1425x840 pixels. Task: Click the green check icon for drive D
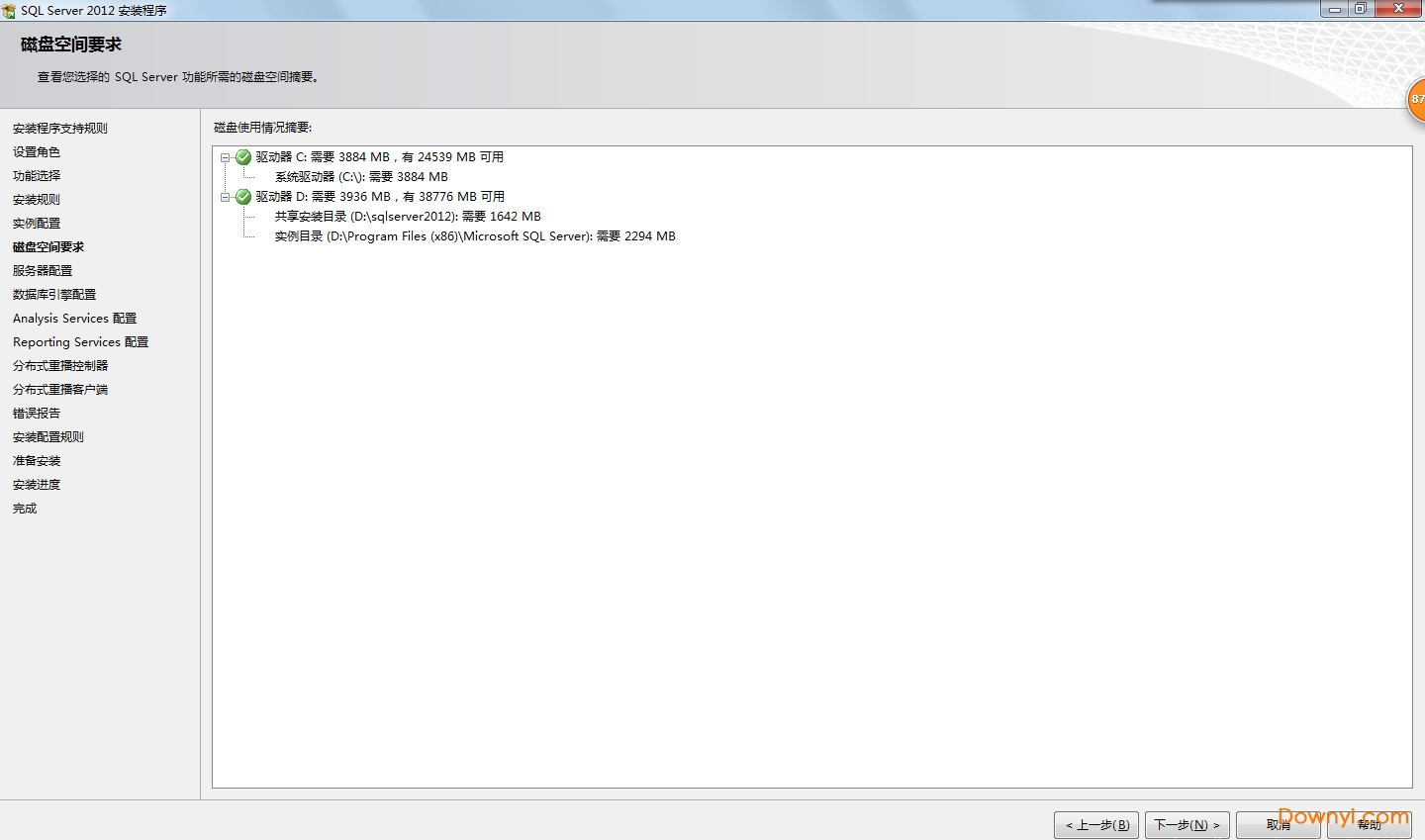coord(243,196)
